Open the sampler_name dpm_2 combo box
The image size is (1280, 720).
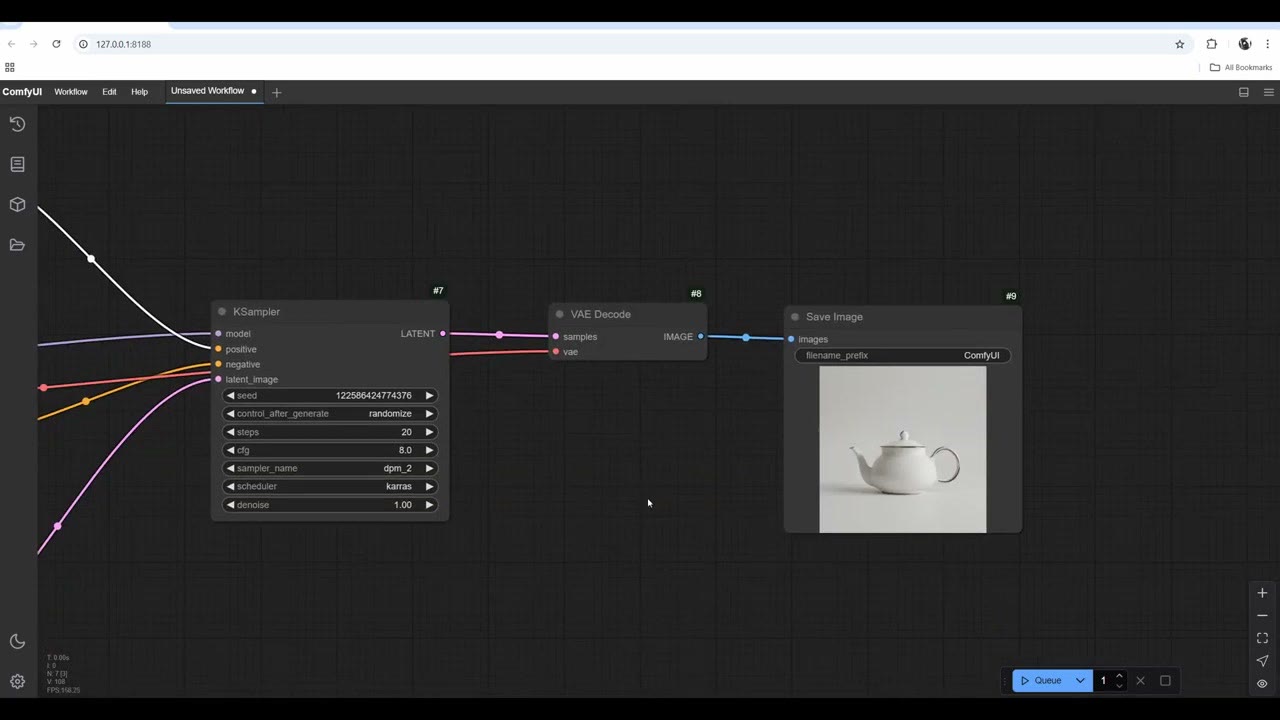click(330, 468)
